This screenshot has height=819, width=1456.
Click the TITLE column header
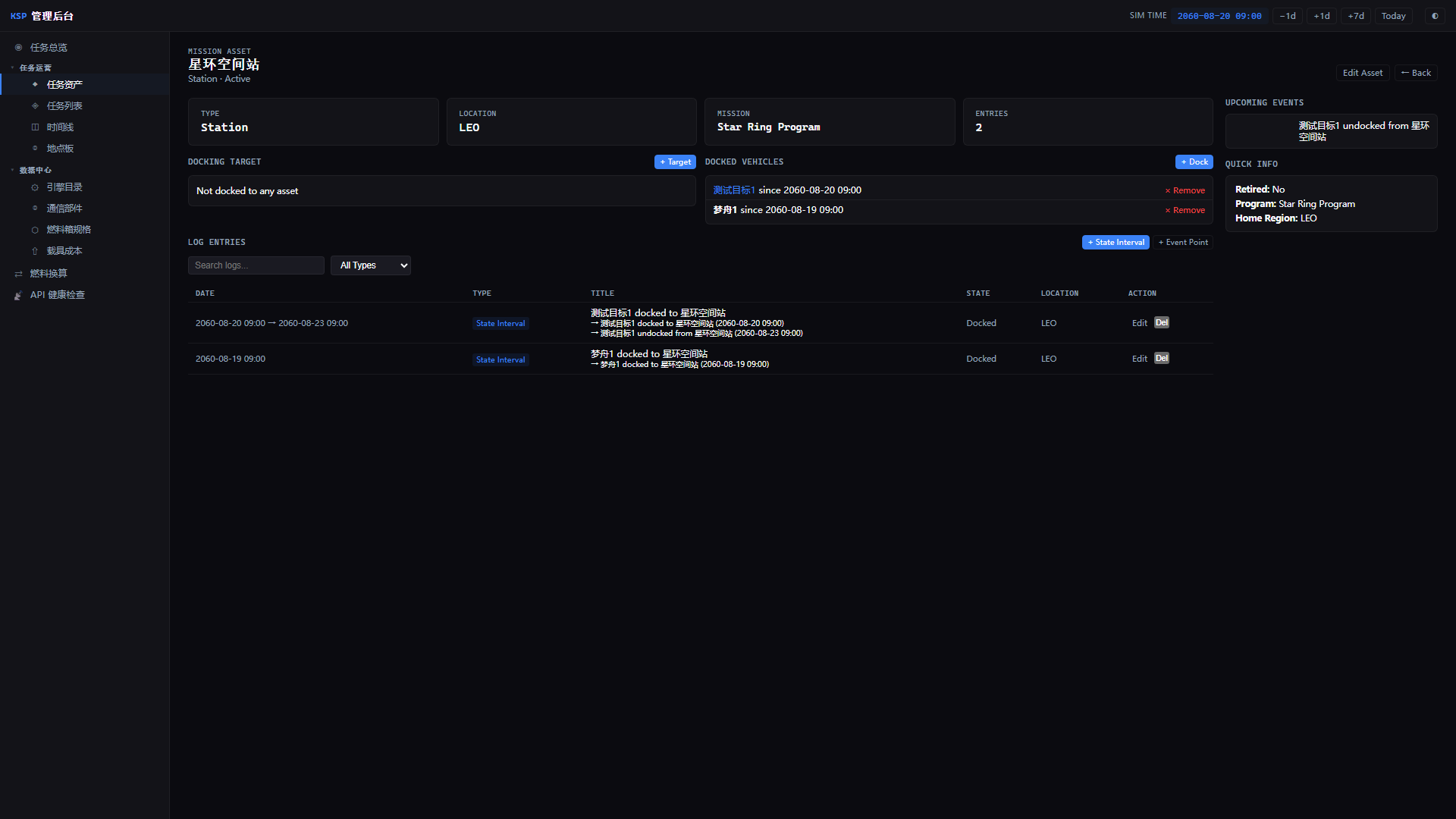click(x=602, y=293)
